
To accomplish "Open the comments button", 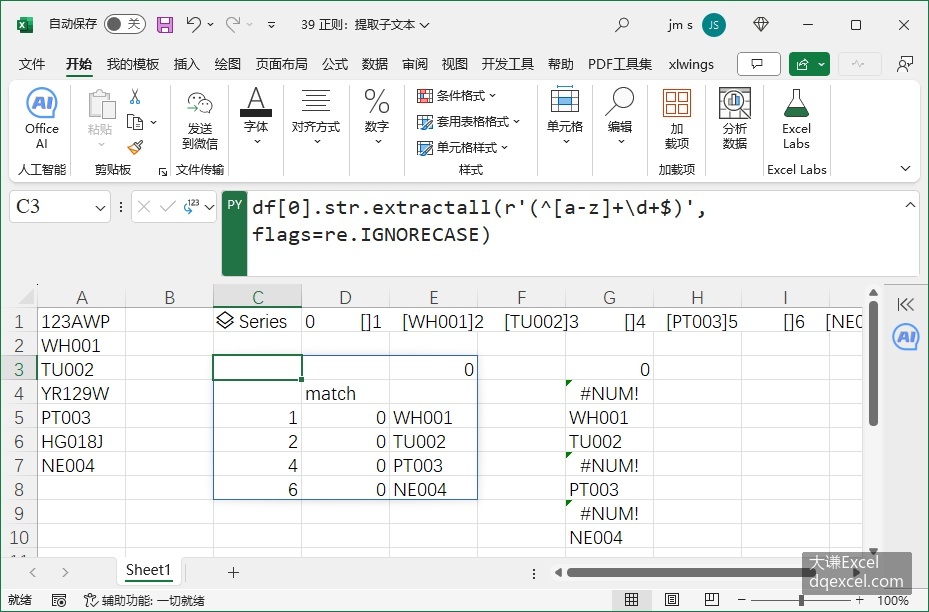I will [758, 64].
